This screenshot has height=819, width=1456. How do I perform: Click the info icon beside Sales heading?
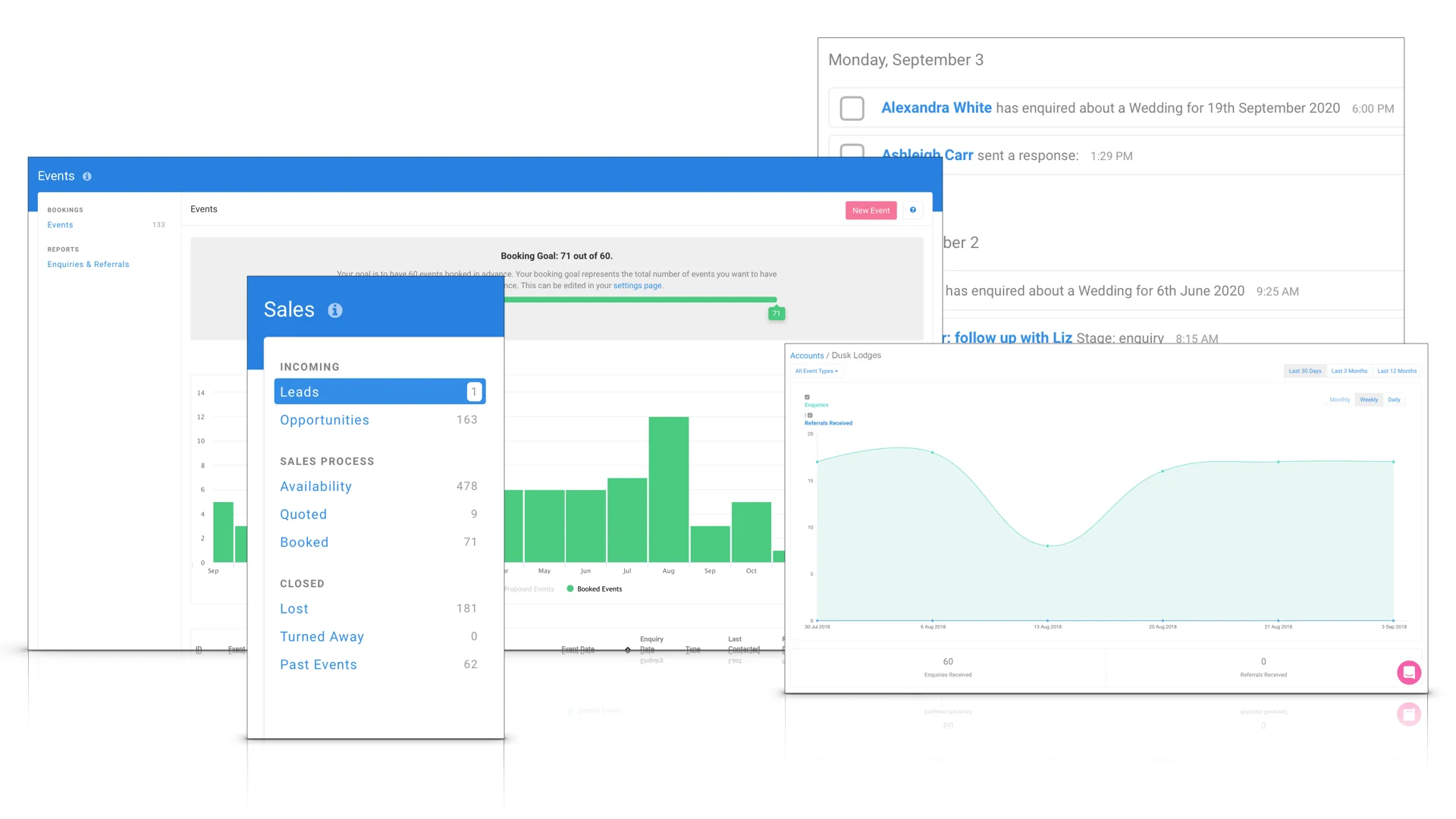point(335,310)
